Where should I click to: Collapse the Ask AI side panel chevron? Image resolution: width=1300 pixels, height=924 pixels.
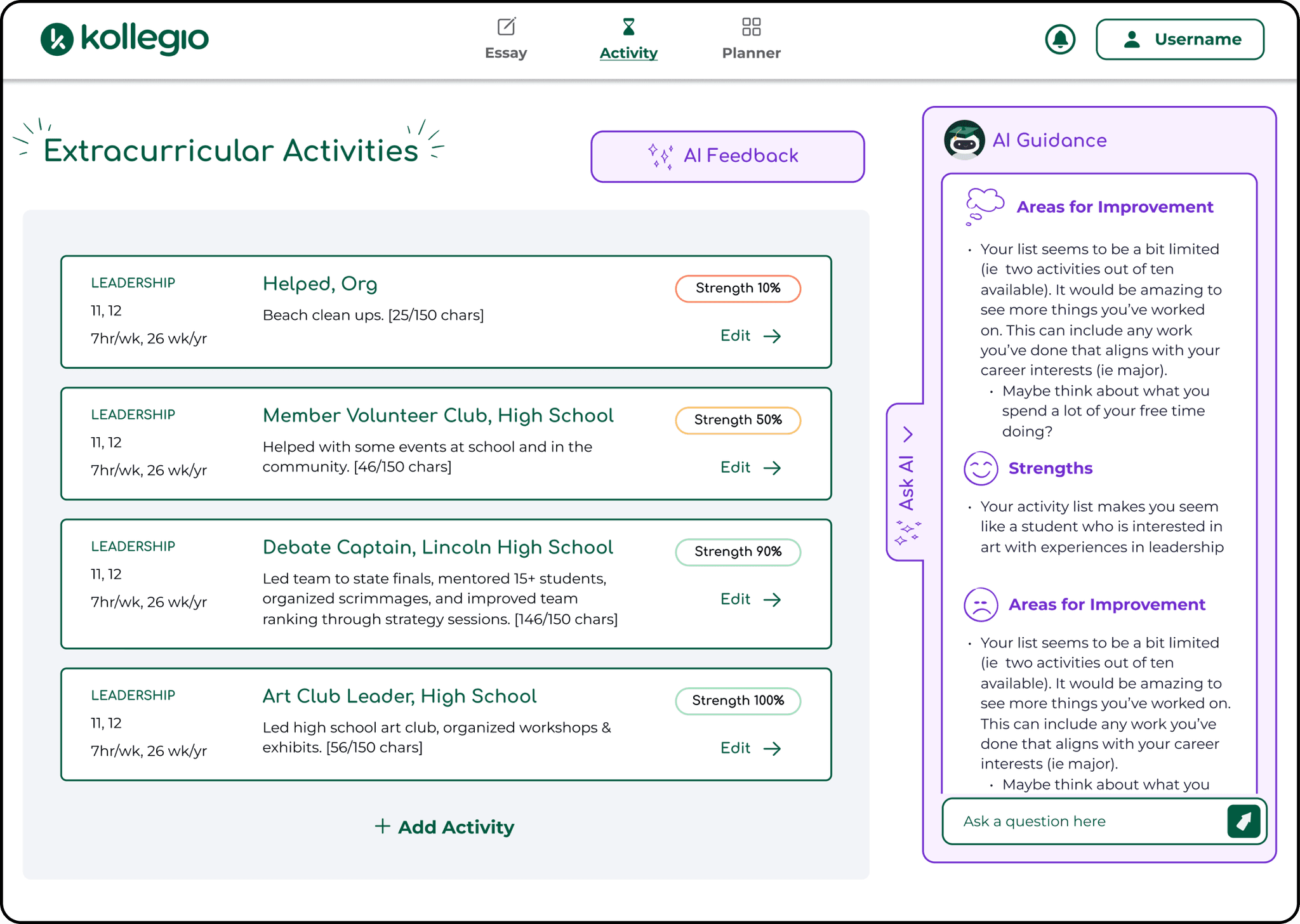[908, 435]
